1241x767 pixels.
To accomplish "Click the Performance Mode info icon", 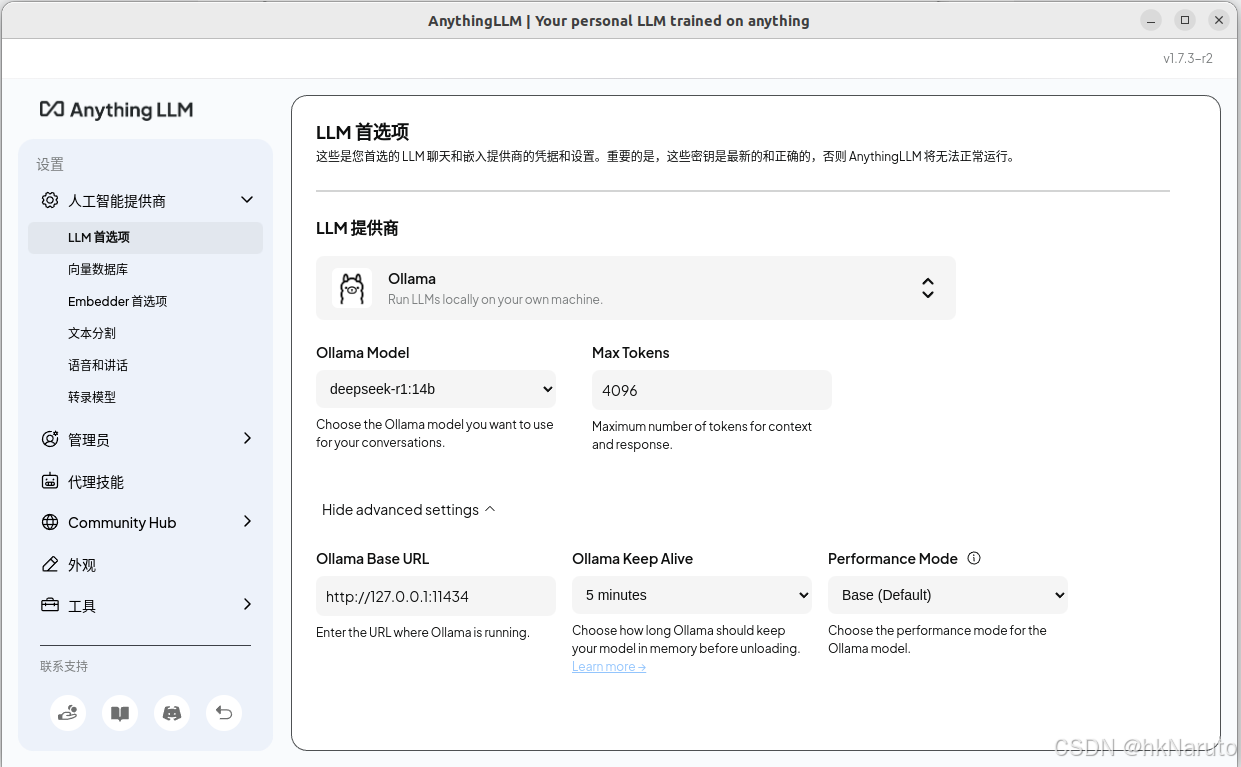I will coord(974,558).
